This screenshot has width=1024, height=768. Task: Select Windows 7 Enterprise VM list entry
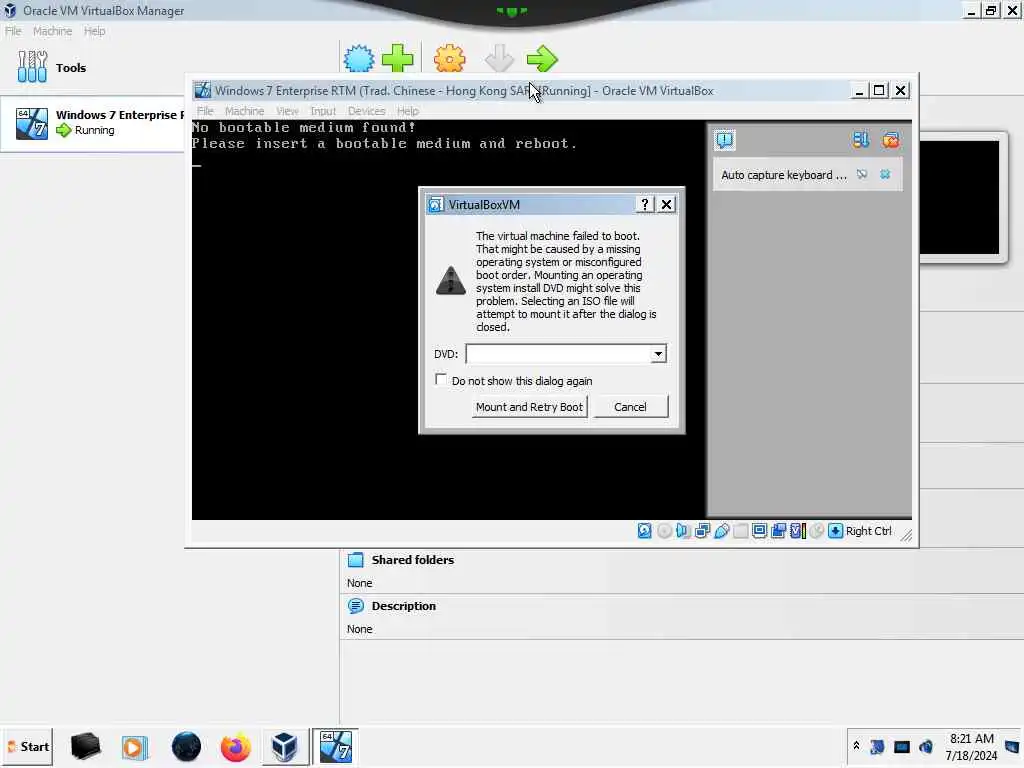[93, 123]
